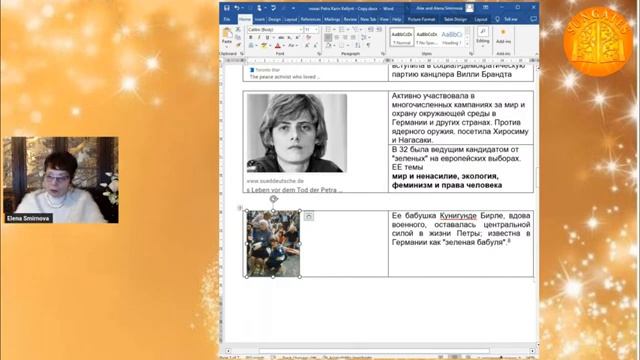Click the horizontal scrollbar at document bottom
Viewport: 640px width, 360px height.
374,351
